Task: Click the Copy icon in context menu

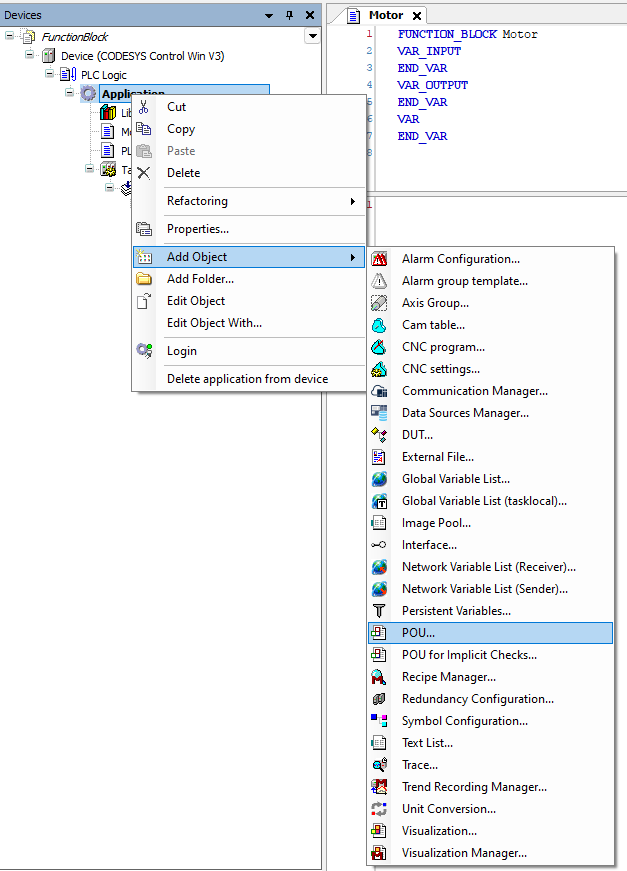Action: click(x=144, y=129)
